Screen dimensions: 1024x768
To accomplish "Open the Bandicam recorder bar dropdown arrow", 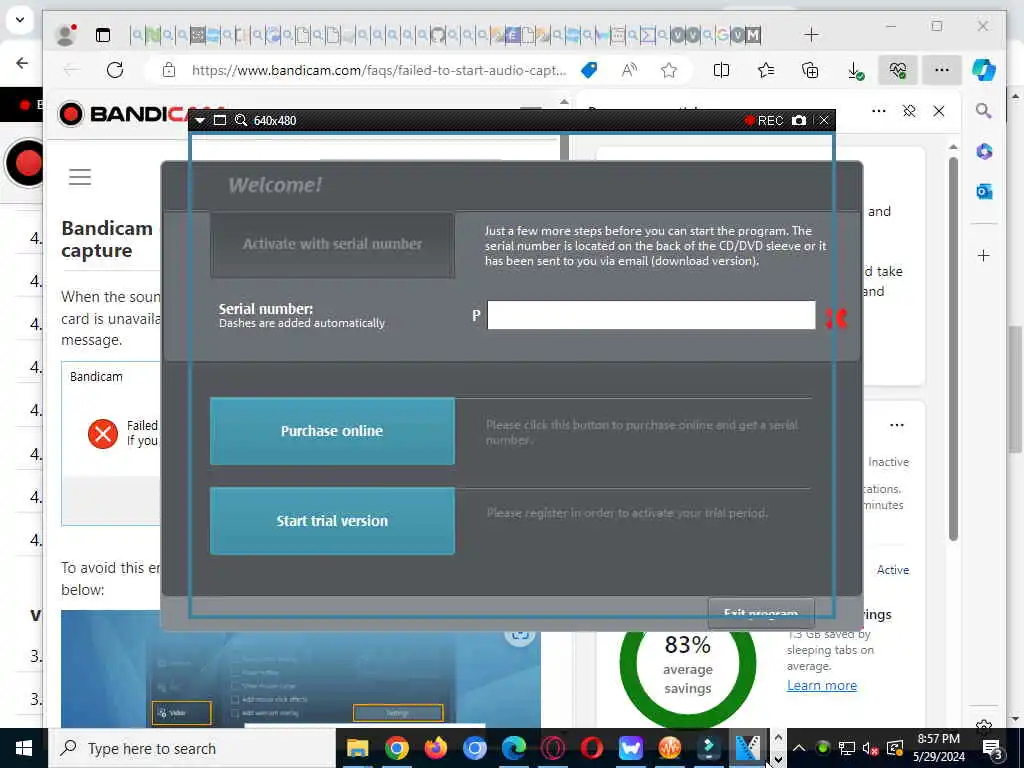I will coord(200,121).
